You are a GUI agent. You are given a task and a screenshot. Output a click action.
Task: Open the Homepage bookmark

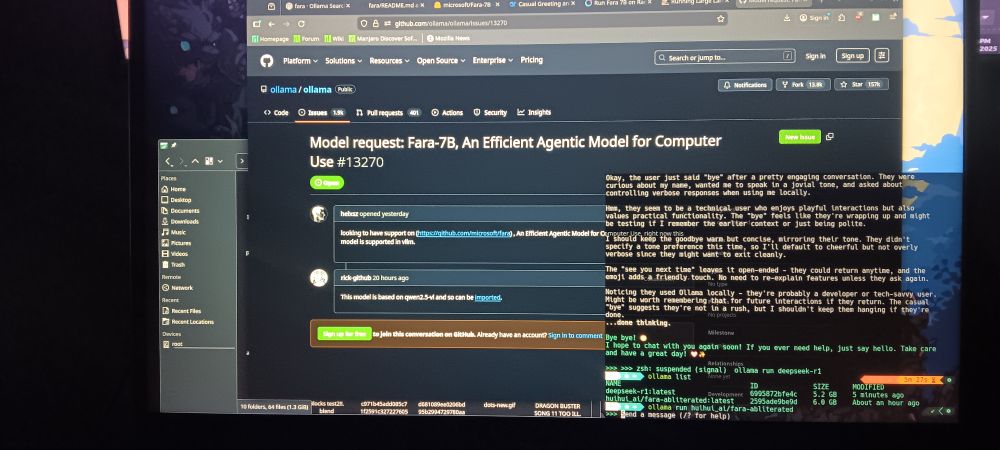pyautogui.click(x=270, y=39)
